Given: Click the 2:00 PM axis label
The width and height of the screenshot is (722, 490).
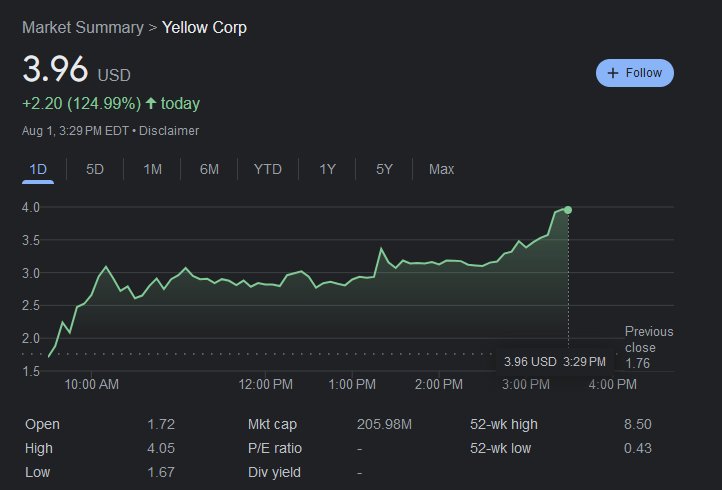Looking at the screenshot, I should (438, 384).
